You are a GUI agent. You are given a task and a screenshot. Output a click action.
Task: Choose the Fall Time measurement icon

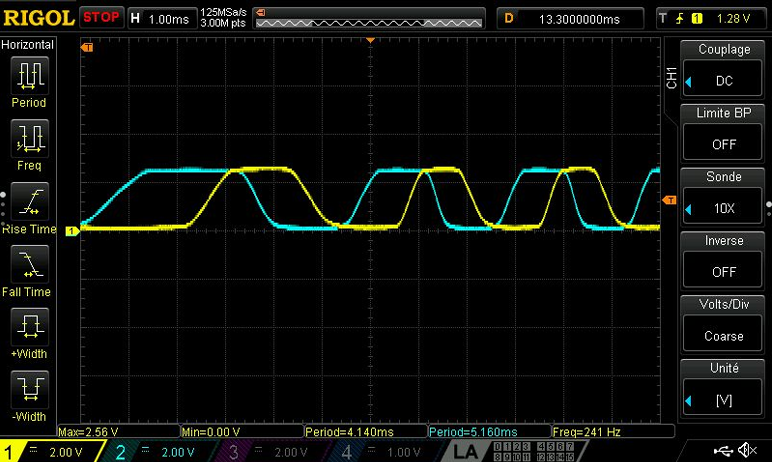pyautogui.click(x=29, y=263)
